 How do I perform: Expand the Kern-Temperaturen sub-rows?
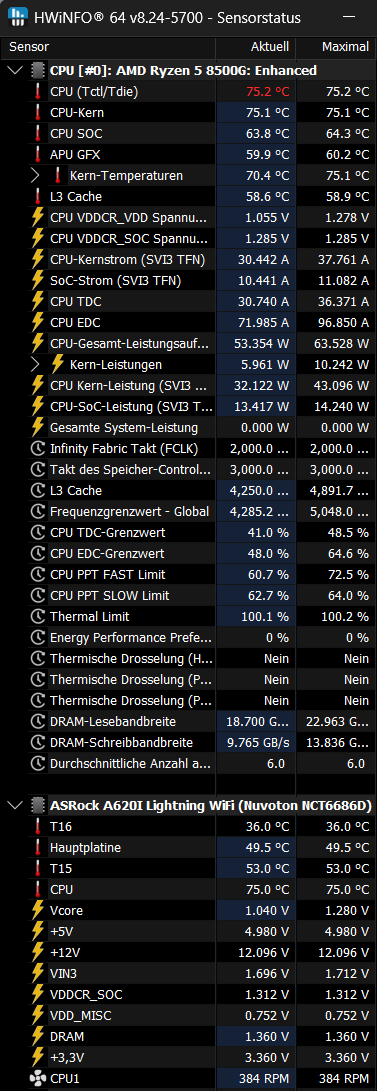(x=35, y=175)
